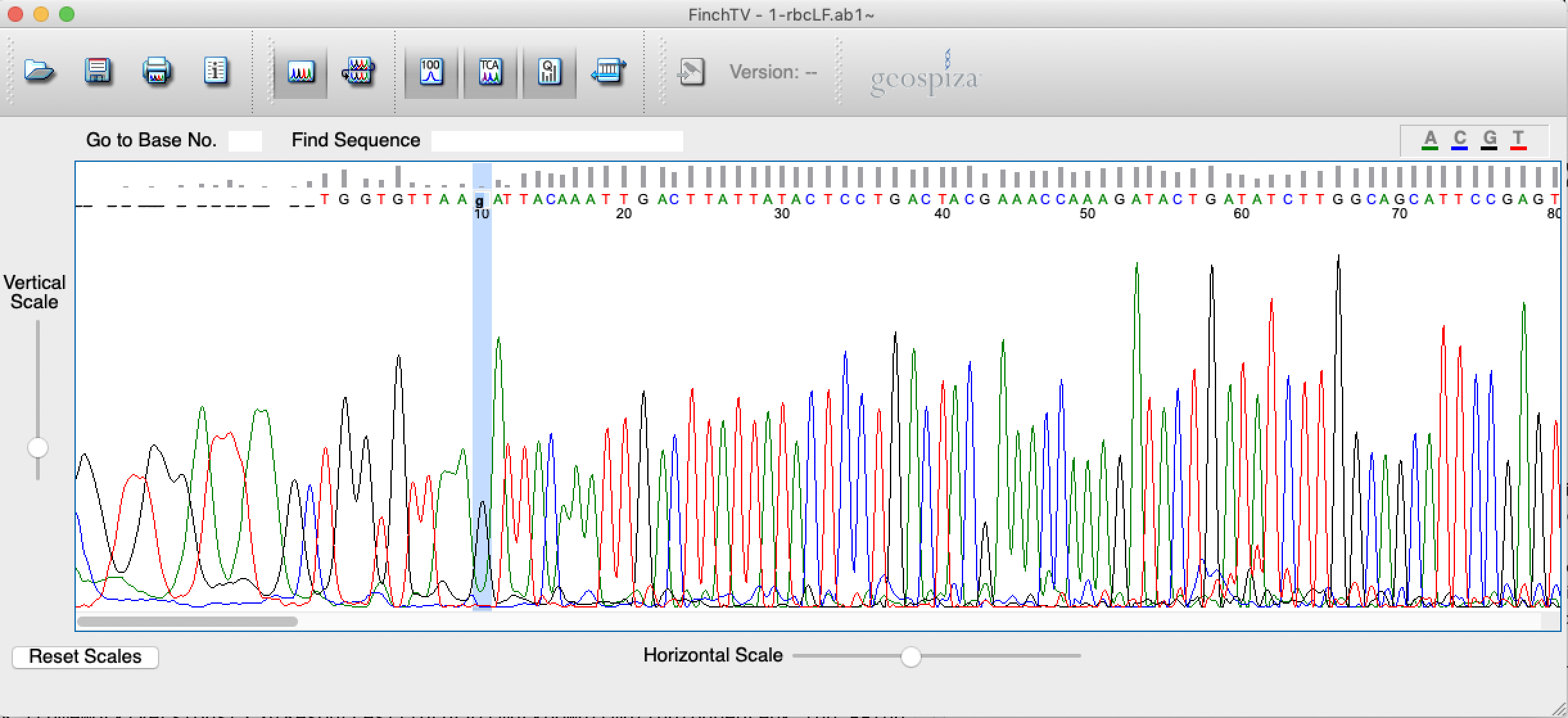This screenshot has height=718, width=1568.
Task: Toggle base calls display (TCA icon)
Action: coord(490,72)
